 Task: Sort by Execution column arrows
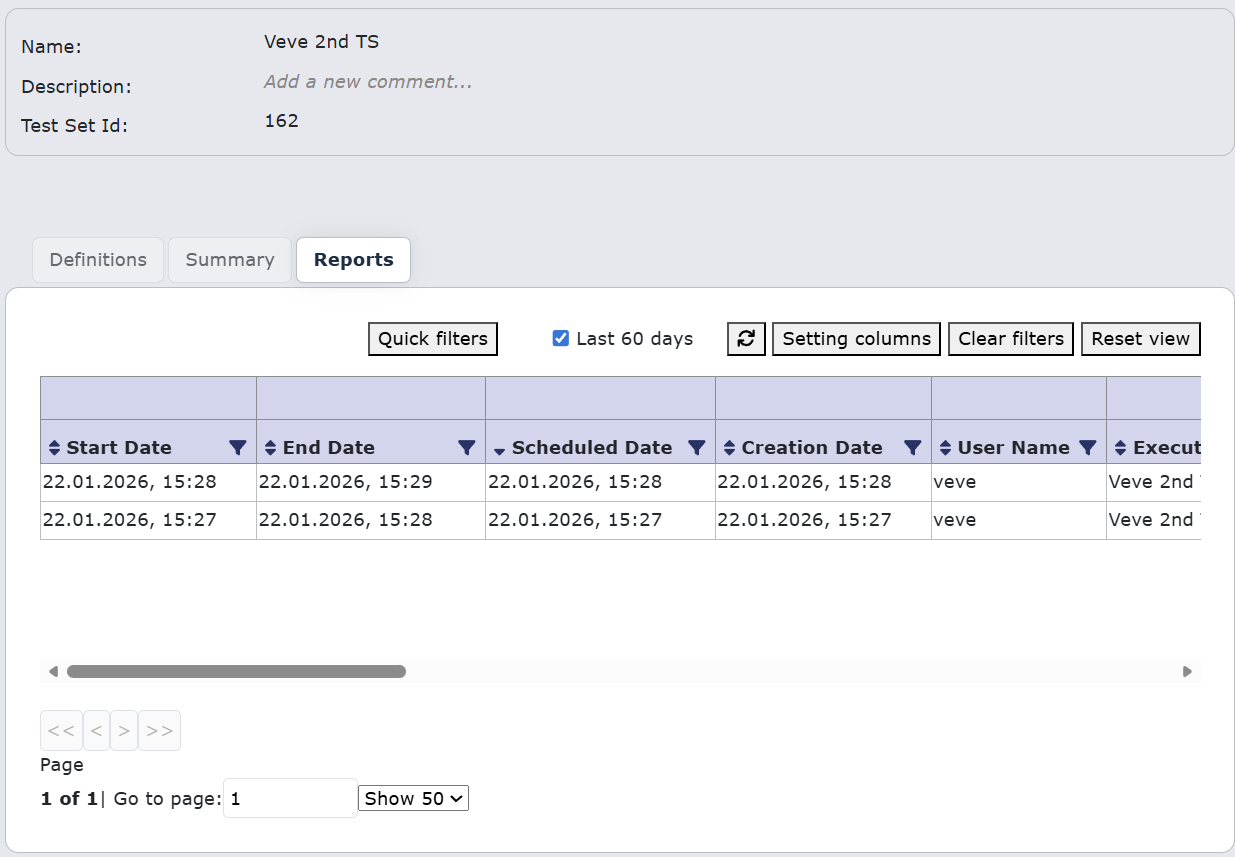click(x=1121, y=448)
